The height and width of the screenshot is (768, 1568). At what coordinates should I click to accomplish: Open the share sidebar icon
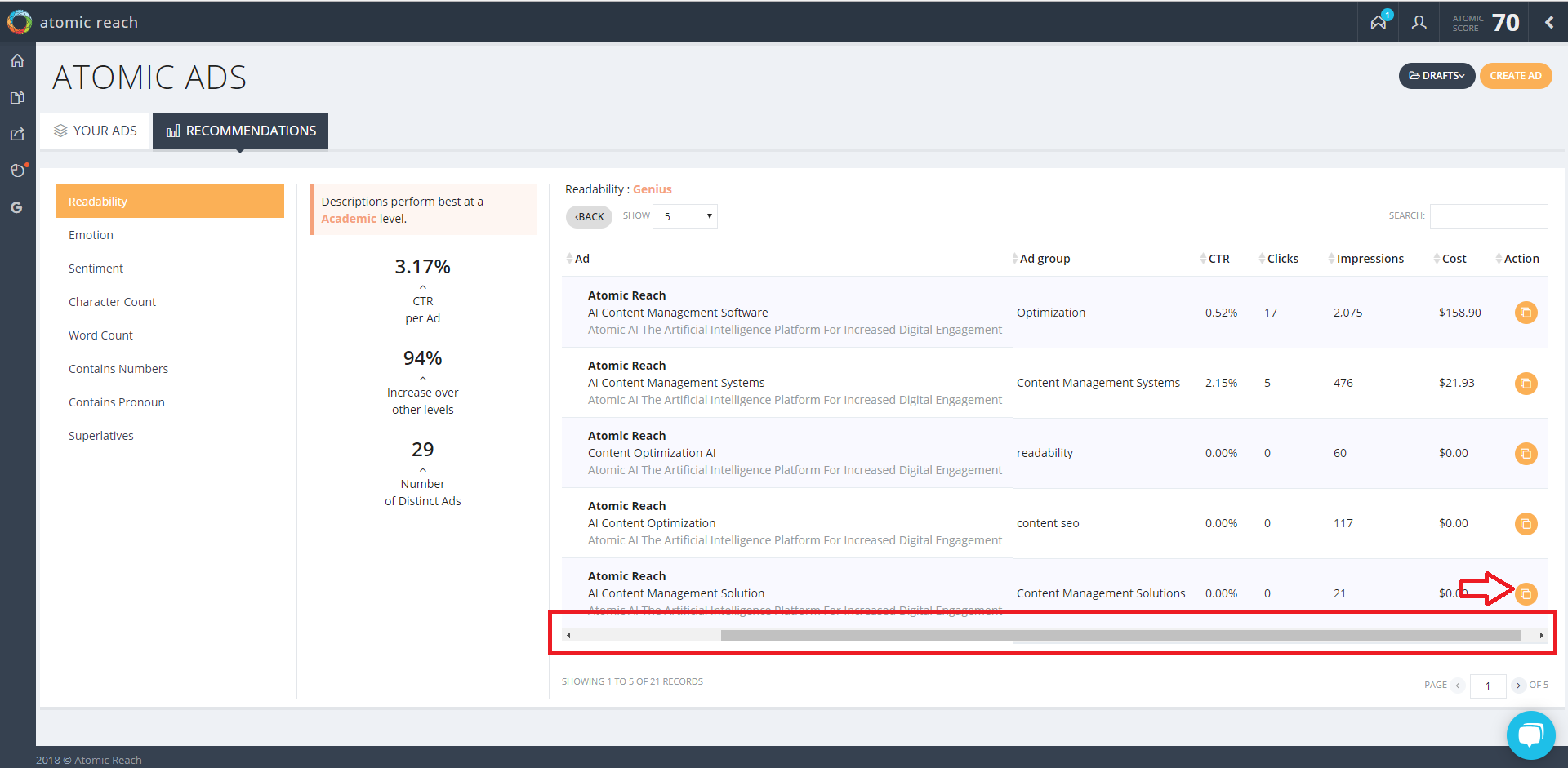17,135
